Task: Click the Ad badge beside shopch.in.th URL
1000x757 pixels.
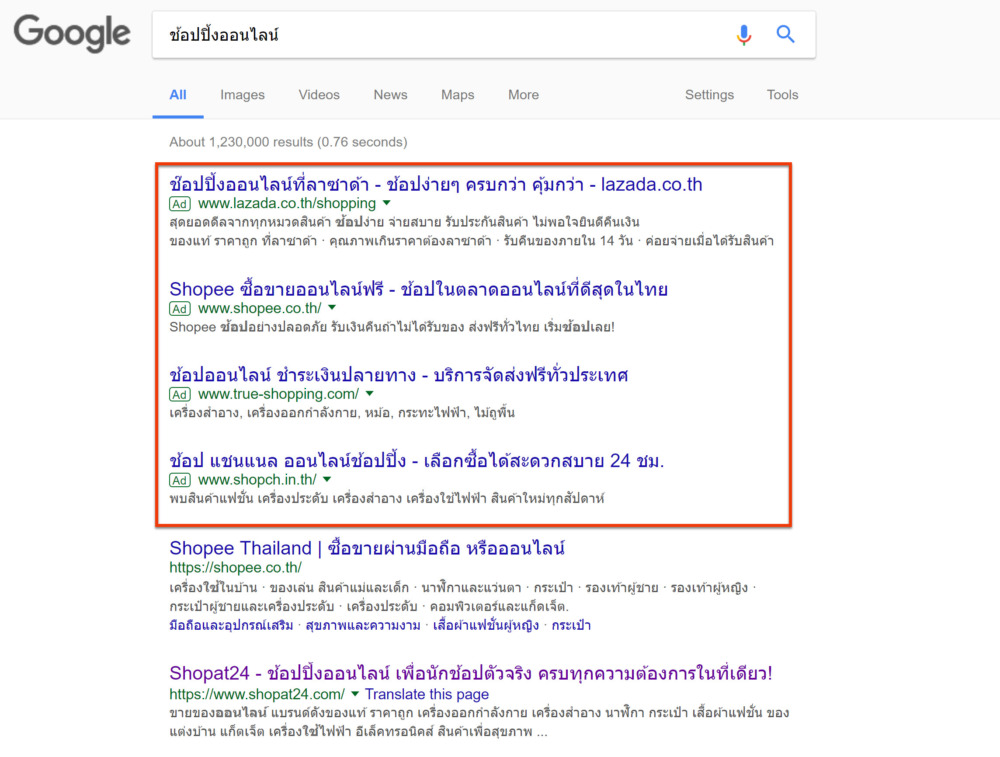Action: pos(180,480)
